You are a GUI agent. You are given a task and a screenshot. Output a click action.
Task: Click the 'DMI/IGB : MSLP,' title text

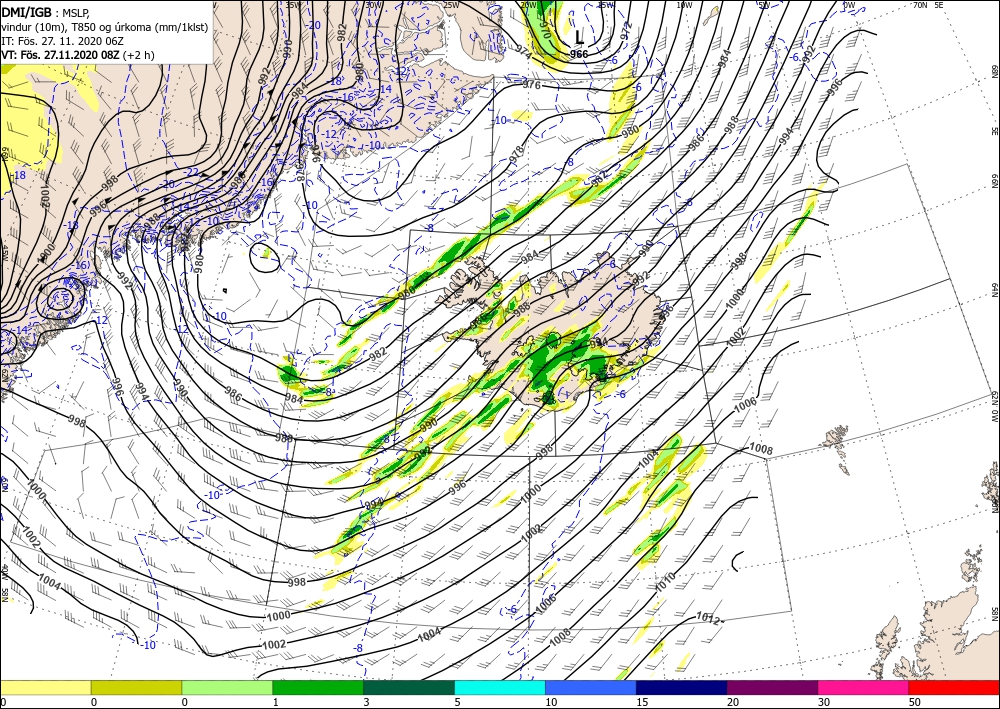tap(46, 11)
